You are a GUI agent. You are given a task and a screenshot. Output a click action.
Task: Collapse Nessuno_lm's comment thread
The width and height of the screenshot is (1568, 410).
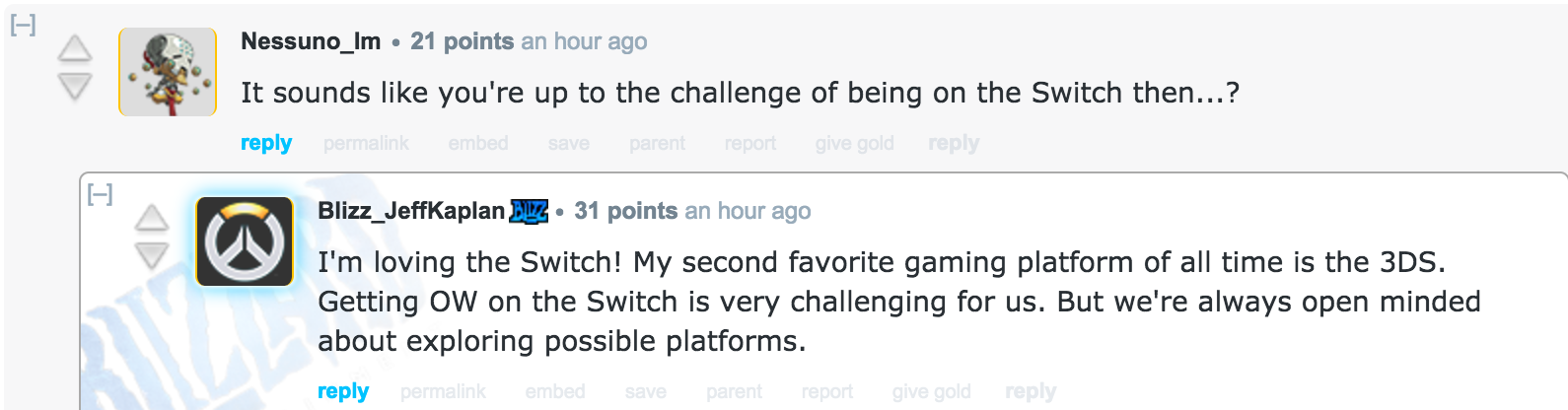pos(23,26)
